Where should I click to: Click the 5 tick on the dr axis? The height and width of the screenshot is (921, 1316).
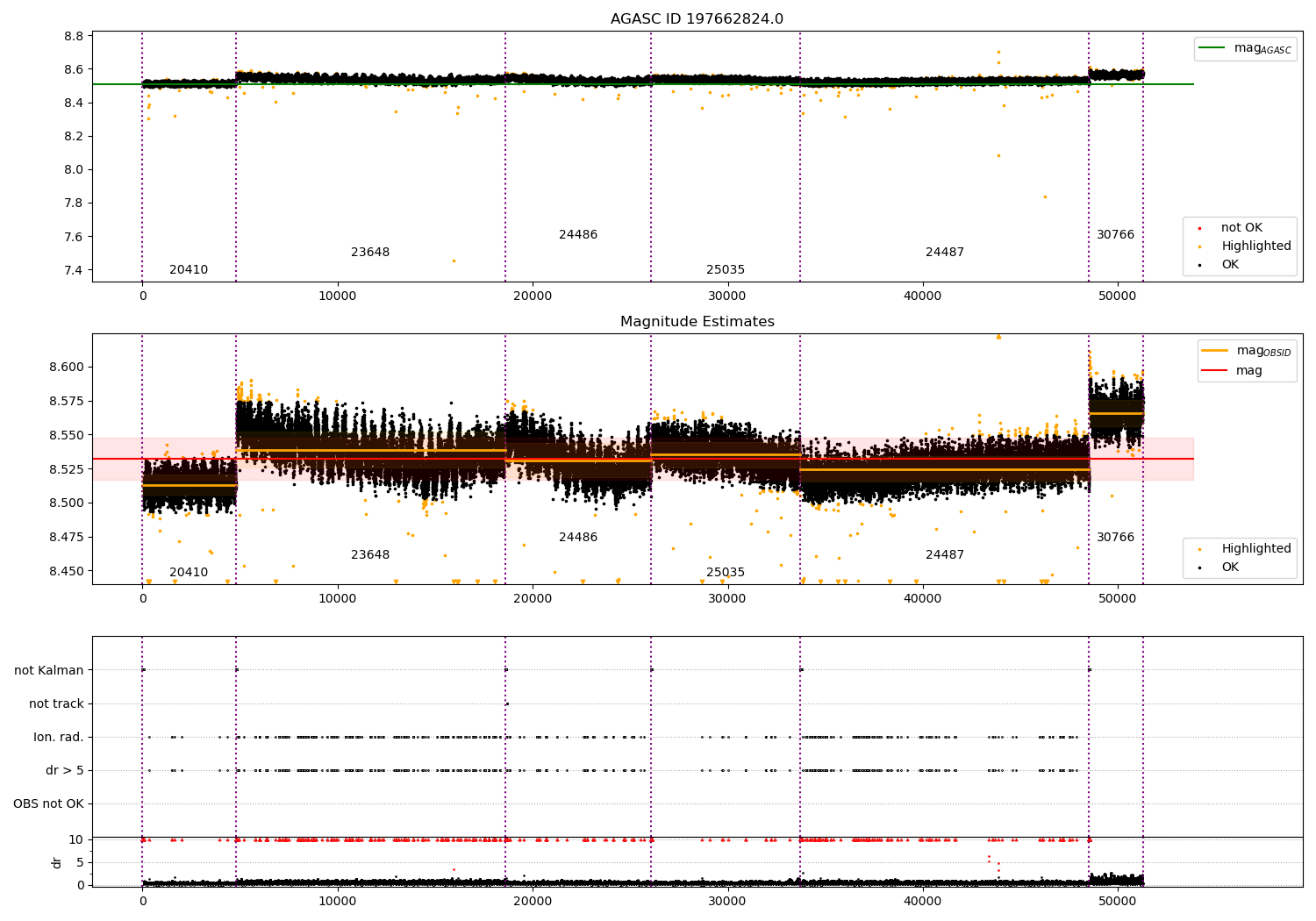tap(80, 863)
